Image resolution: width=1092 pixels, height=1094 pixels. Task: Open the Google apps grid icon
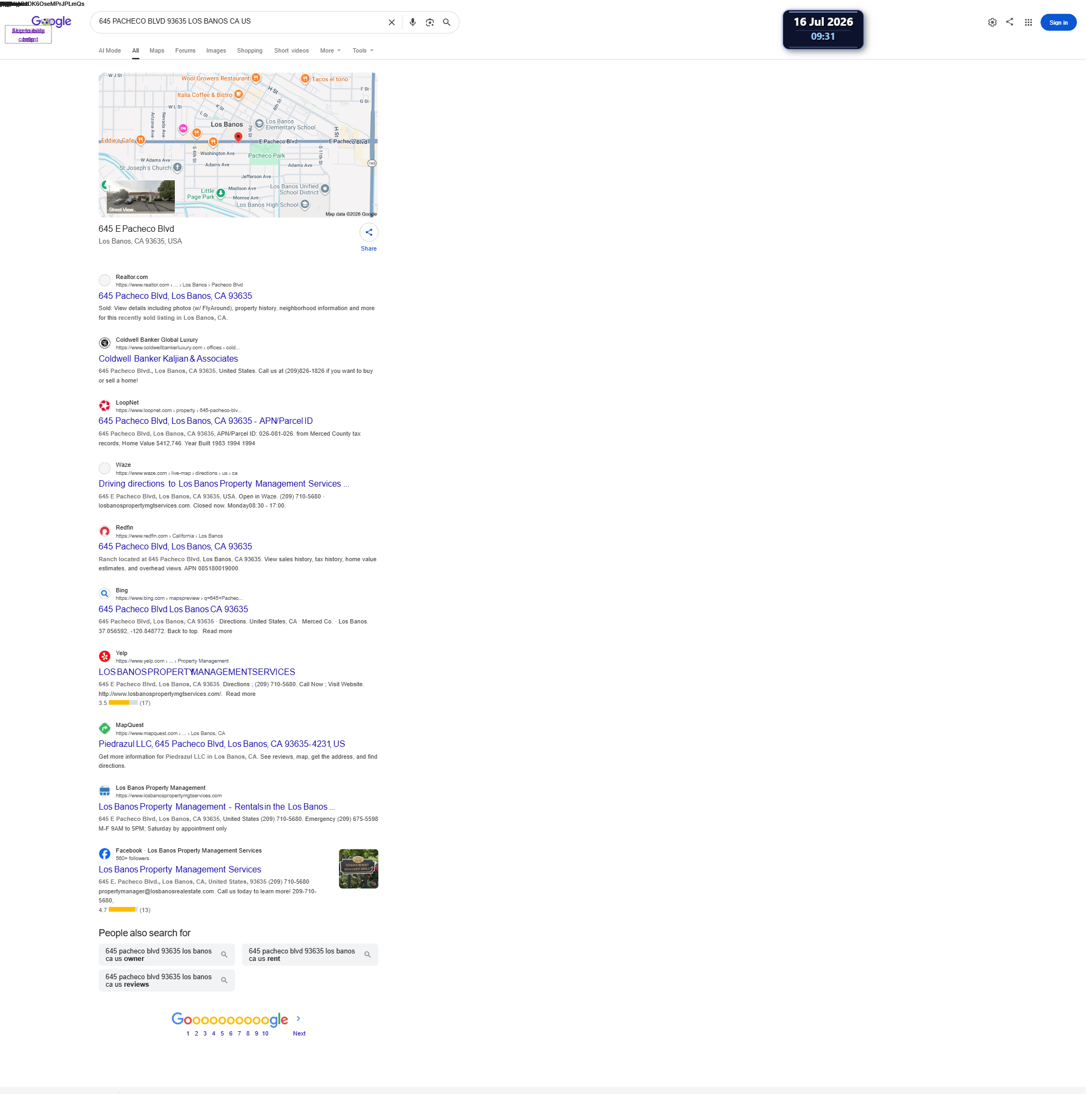(1034, 23)
